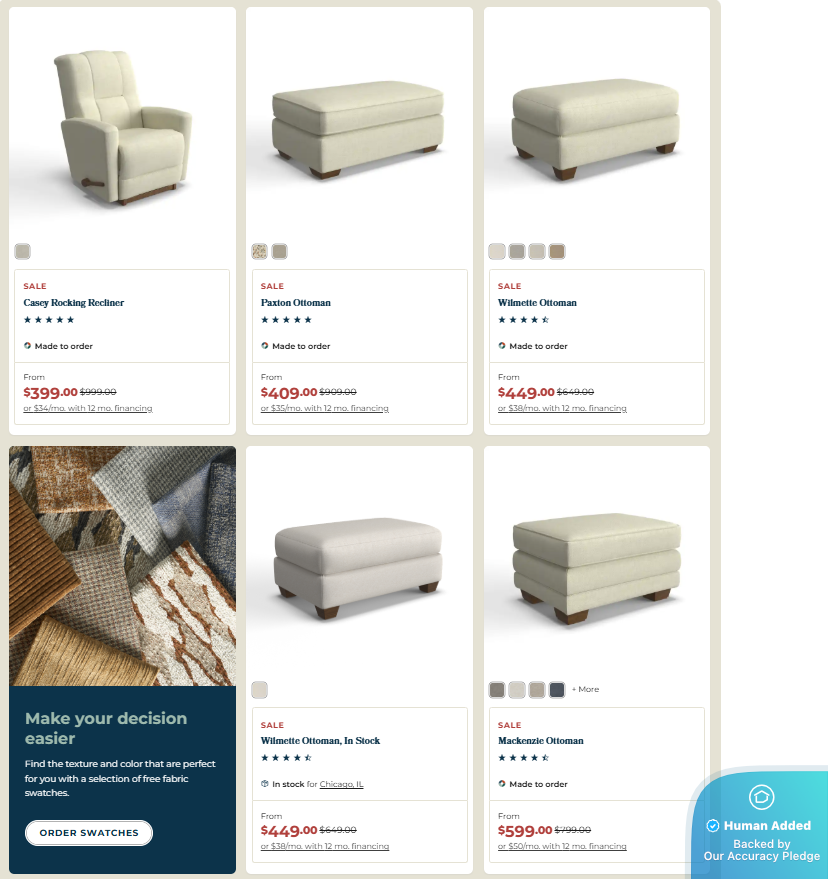Open the Wilmette Ottoman, In Stock title
The height and width of the screenshot is (879, 828).
(x=320, y=741)
